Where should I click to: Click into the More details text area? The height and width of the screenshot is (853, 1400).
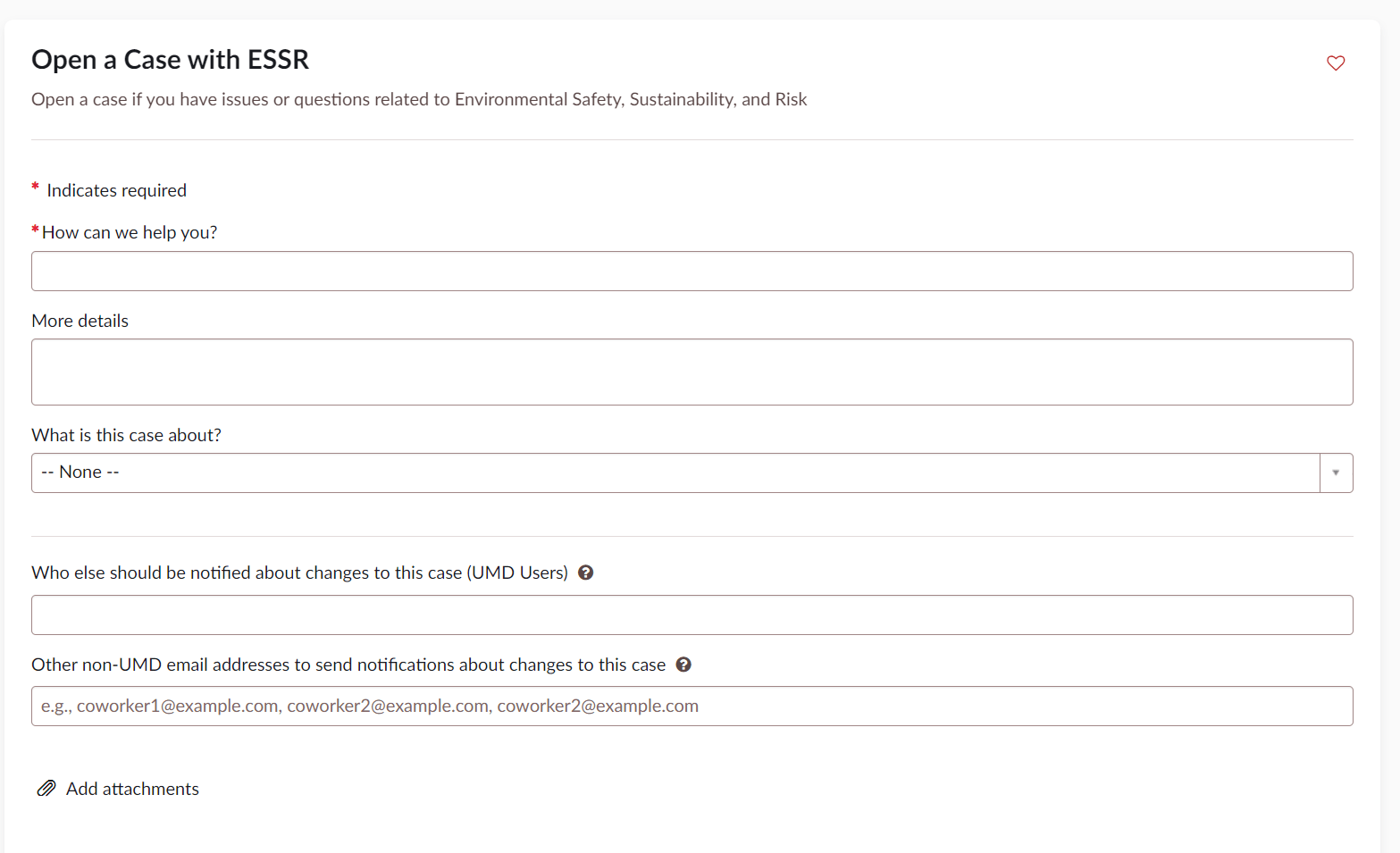(692, 372)
